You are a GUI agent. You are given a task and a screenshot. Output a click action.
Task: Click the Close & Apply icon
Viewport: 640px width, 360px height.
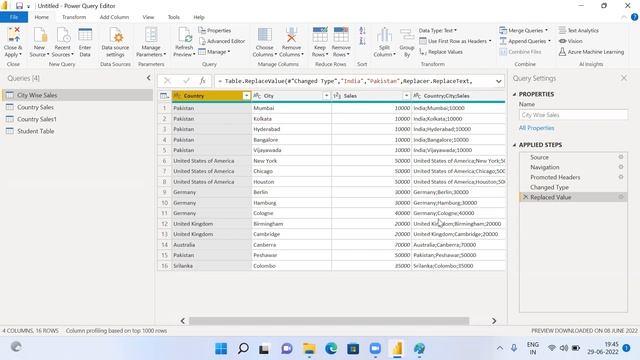(x=13, y=36)
